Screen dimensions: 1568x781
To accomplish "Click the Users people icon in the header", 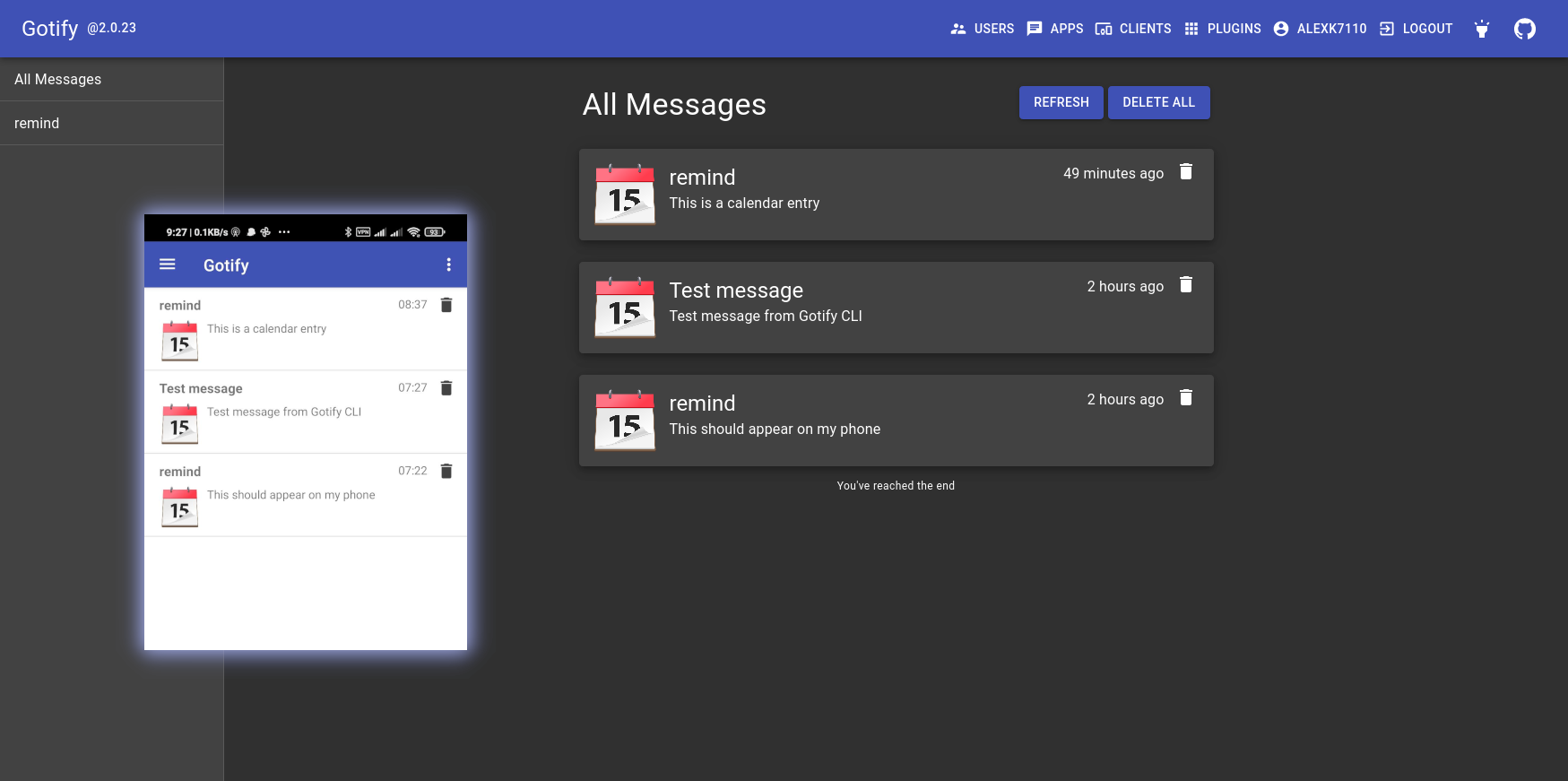I will 958,29.
